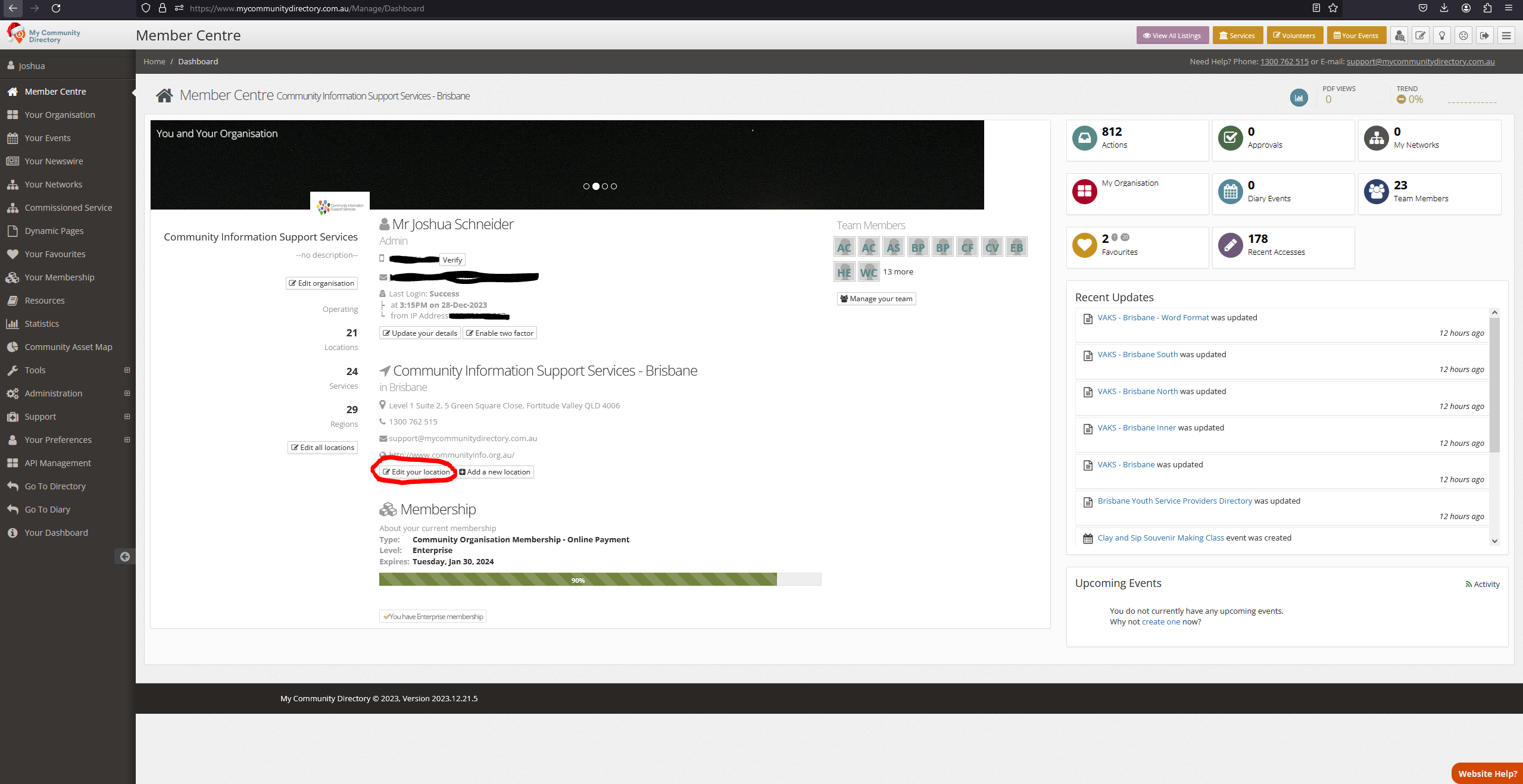The width and height of the screenshot is (1523, 784).
Task: Select the third banner carousel dot
Action: (x=605, y=186)
